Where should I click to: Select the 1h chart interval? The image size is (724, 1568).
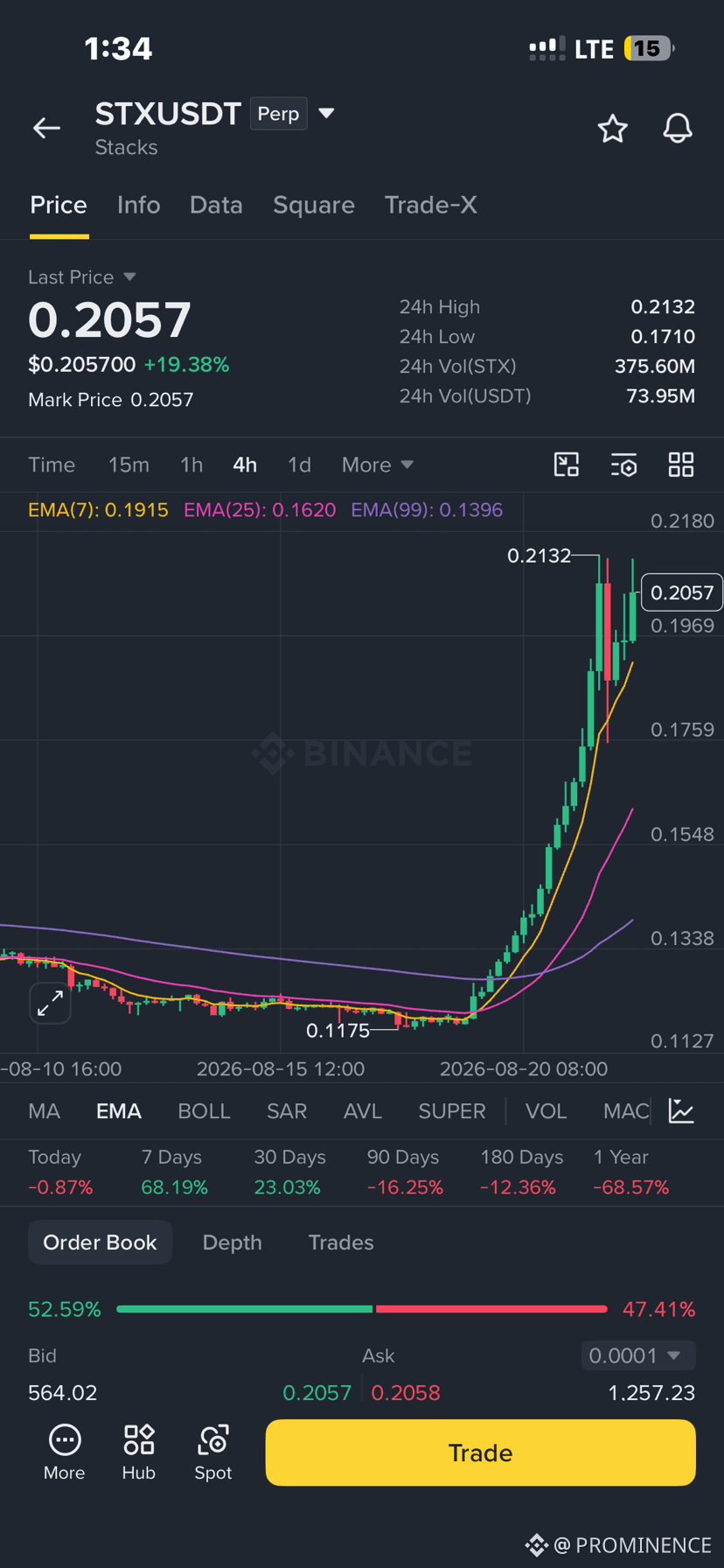[x=191, y=465]
